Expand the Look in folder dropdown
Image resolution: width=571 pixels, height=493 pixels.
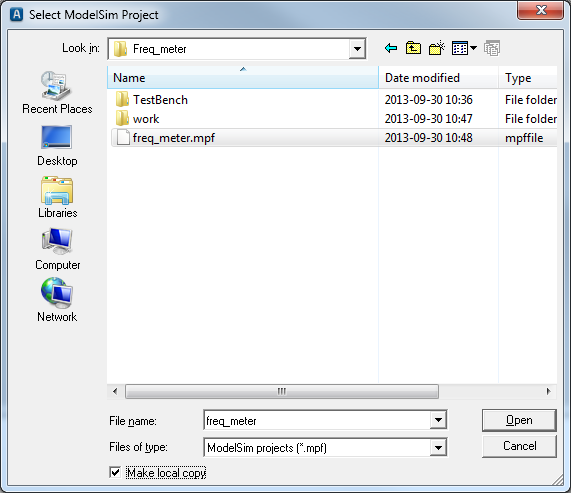(x=357, y=48)
